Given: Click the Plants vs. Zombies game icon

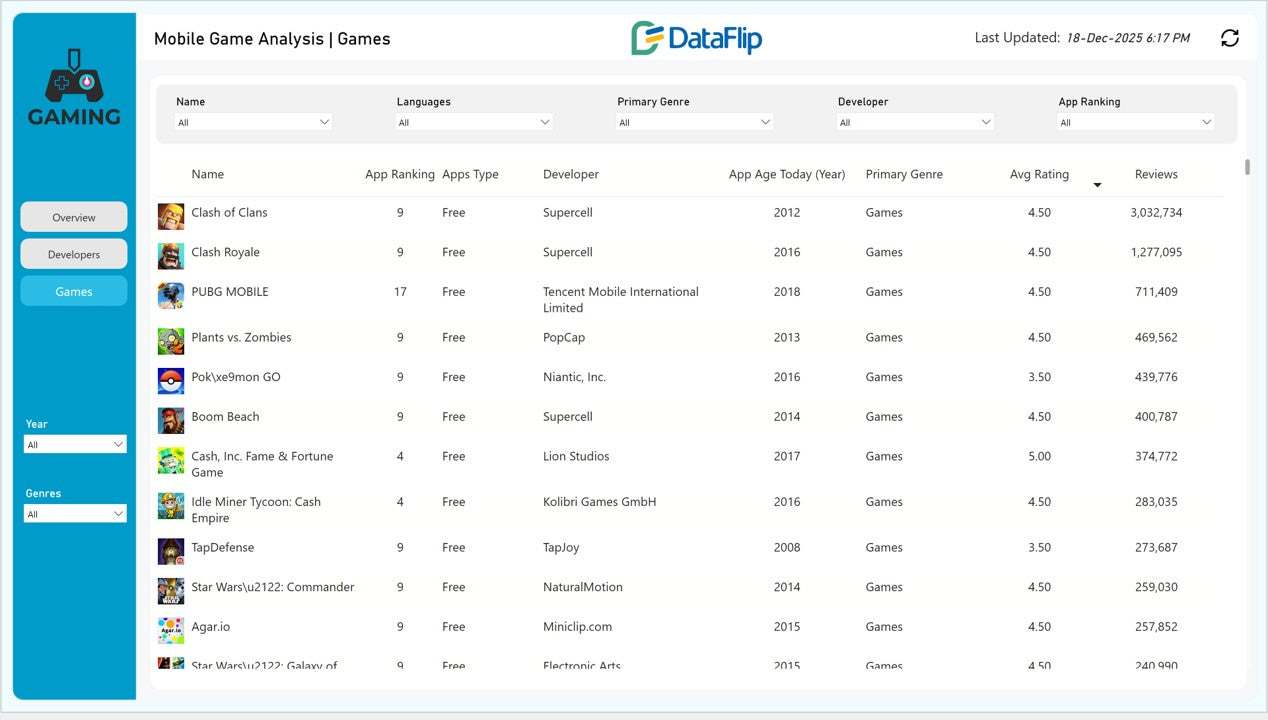Looking at the screenshot, I should point(171,341).
